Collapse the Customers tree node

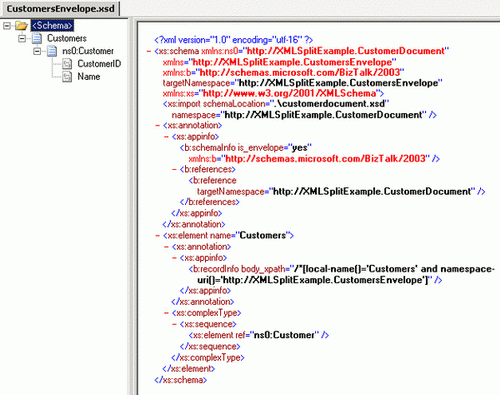pos(22,38)
